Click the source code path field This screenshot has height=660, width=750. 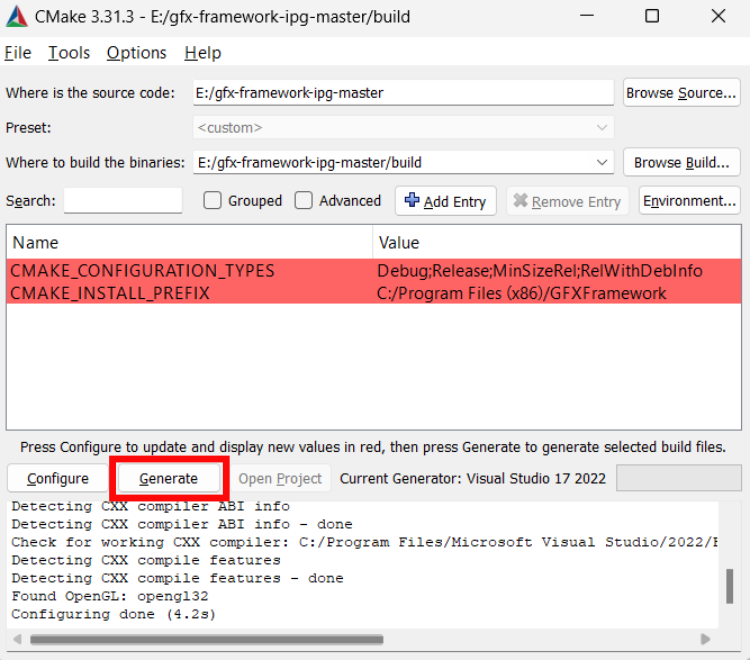(403, 93)
